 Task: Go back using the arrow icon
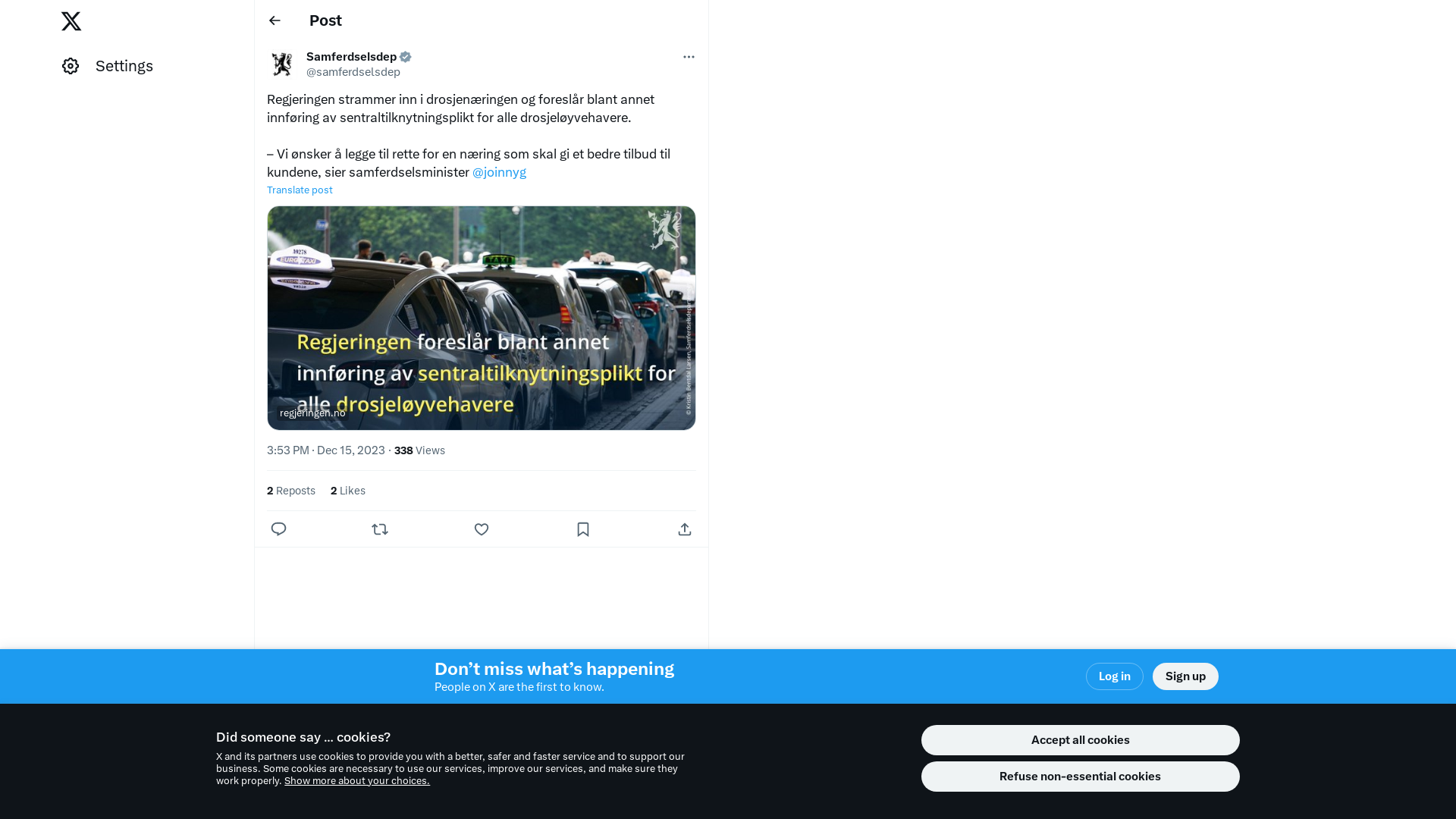click(275, 20)
